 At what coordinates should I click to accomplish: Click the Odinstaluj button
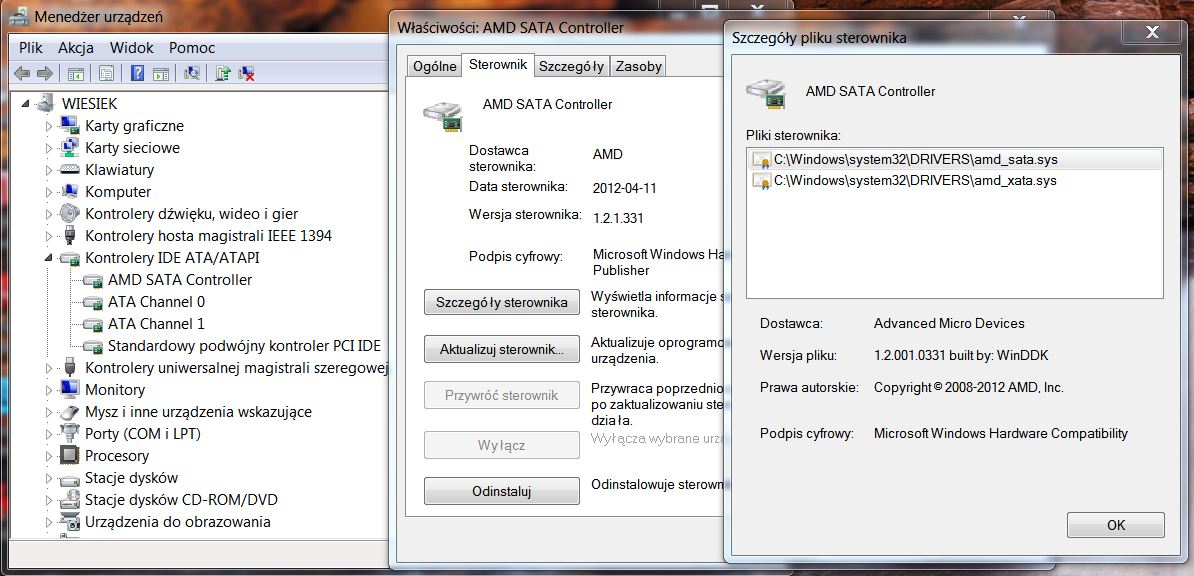502,491
